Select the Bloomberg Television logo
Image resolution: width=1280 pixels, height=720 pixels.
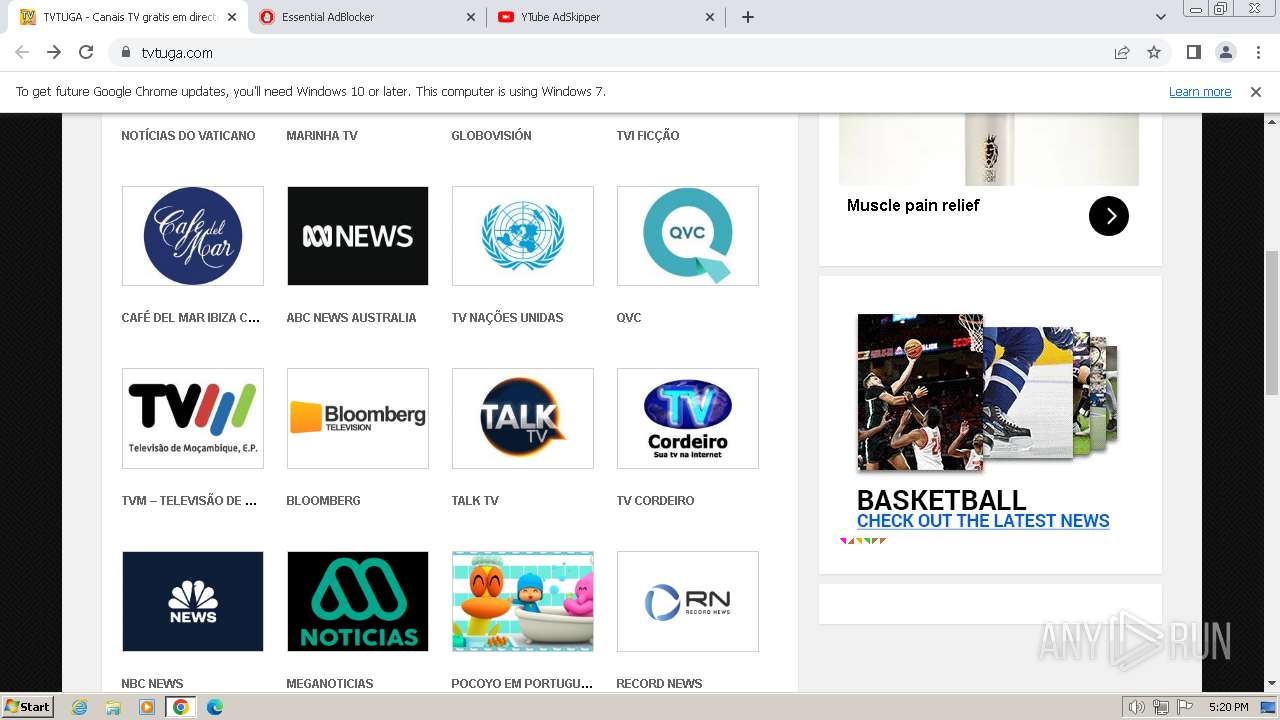pyautogui.click(x=358, y=418)
